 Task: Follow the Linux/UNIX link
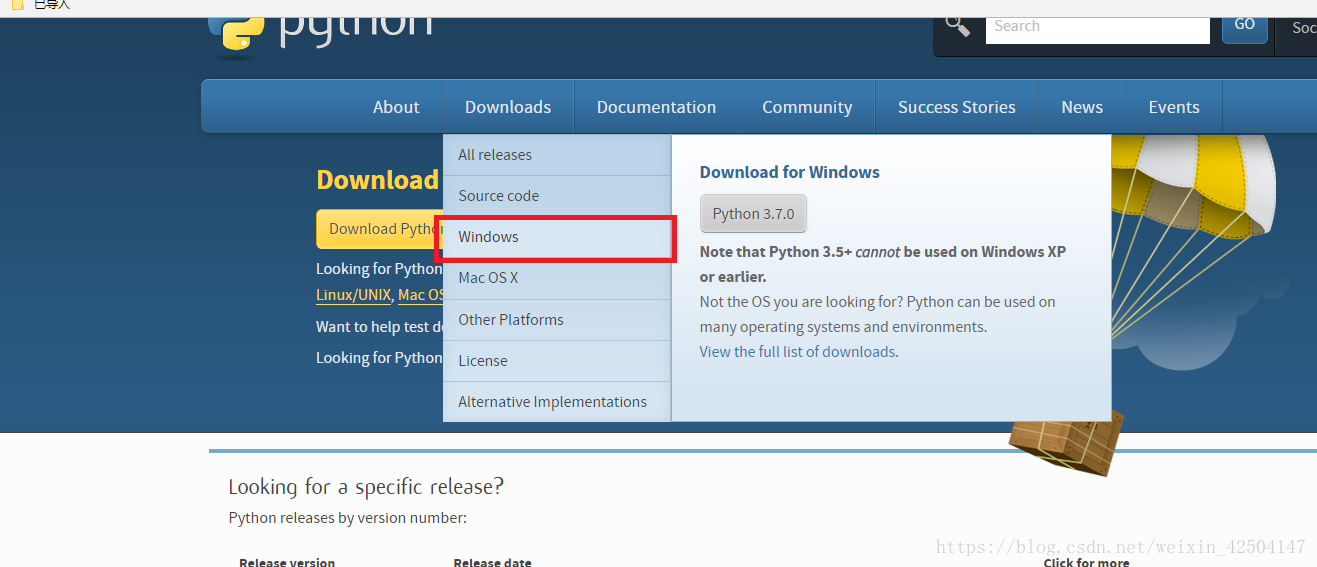coord(354,295)
